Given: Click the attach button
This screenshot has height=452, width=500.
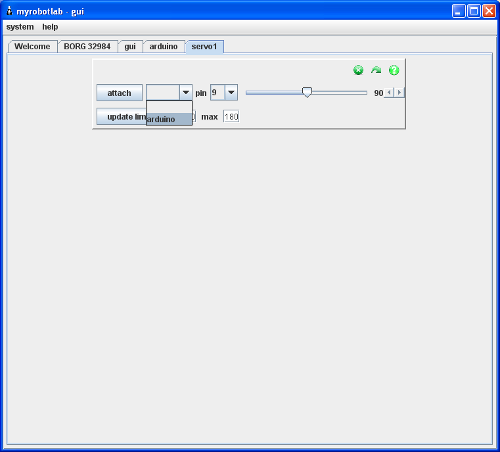Looking at the screenshot, I should [119, 93].
